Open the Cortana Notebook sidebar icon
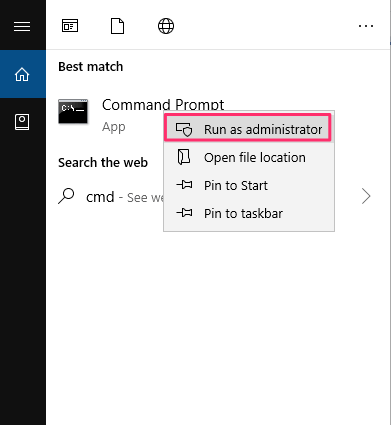The image size is (391, 425). coord(22,122)
